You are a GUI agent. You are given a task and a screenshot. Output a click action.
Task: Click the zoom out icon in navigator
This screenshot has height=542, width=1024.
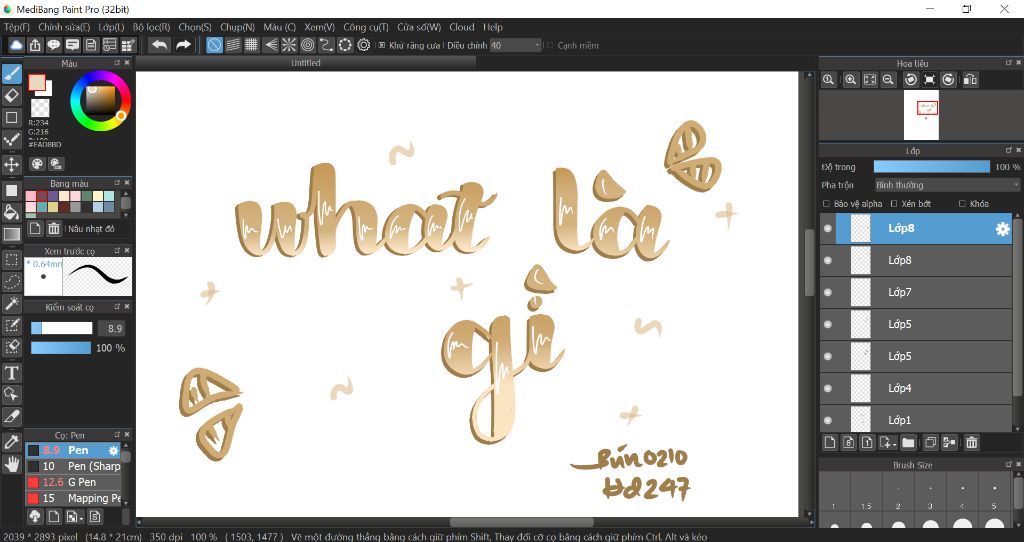tap(888, 80)
